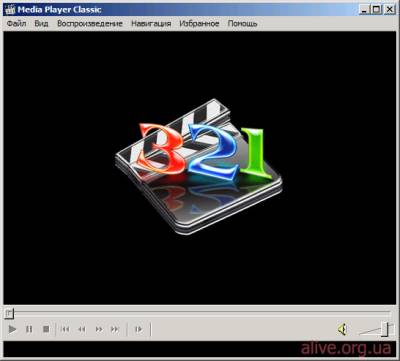Skip to next track icon
The width and height of the screenshot is (400, 361).
point(115,329)
